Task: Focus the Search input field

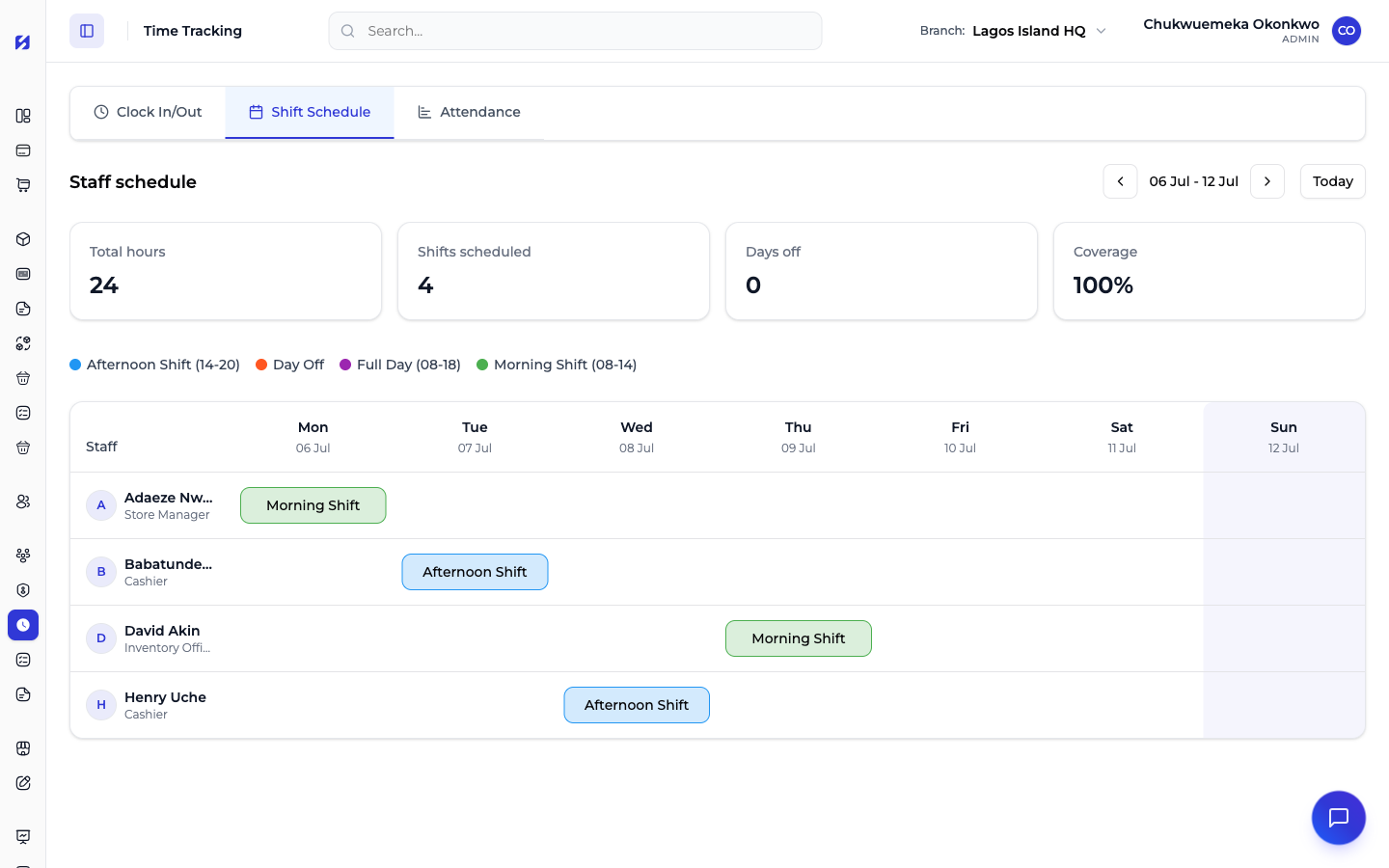Action: (x=575, y=31)
